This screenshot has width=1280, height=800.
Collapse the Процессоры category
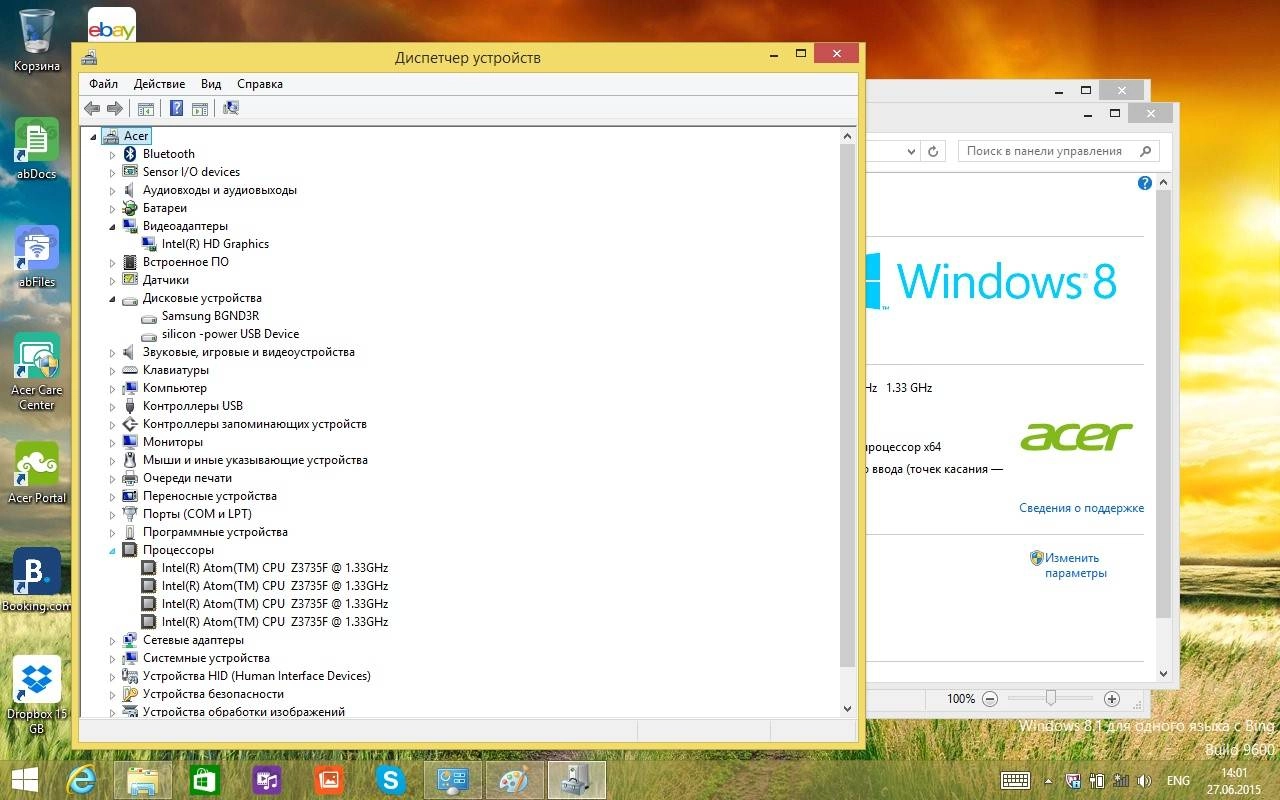tap(113, 551)
